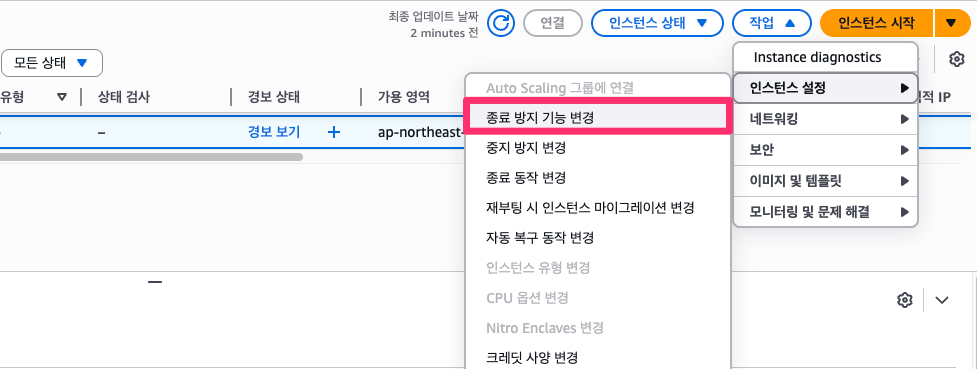
Task: Expand the 인스턴스 설정 submenu
Action: [x=825, y=88]
